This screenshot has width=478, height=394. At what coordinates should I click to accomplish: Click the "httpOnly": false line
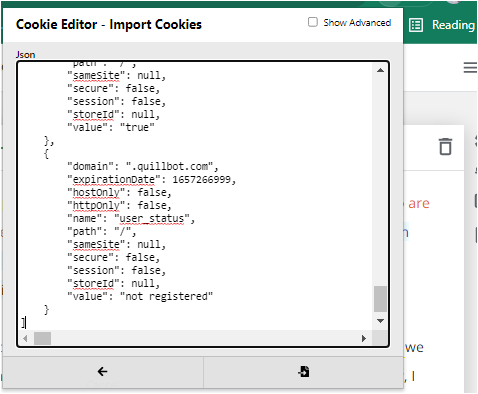(120, 206)
